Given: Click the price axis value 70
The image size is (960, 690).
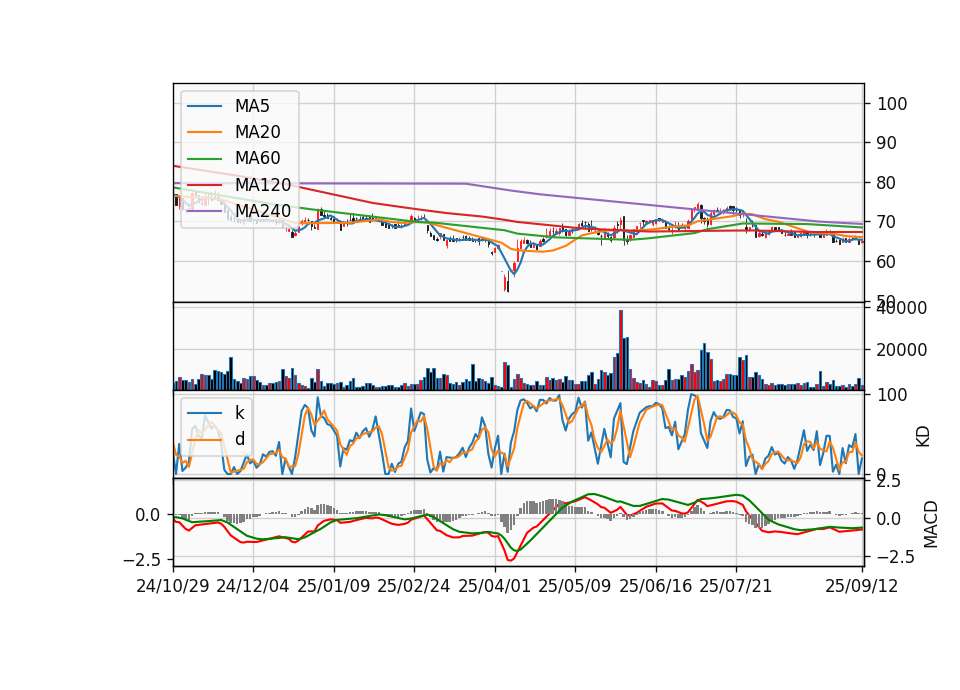Looking at the screenshot, I should 887,222.
